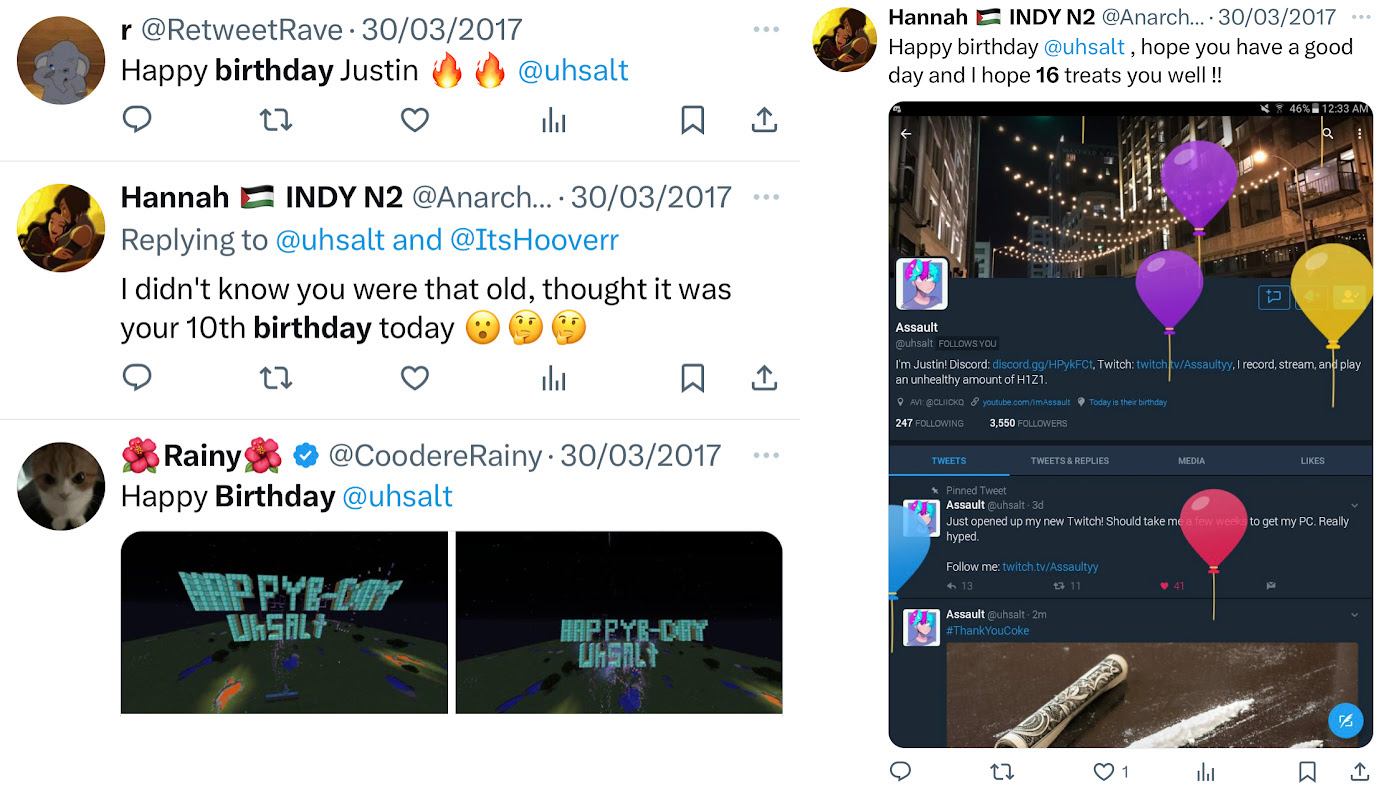The image size is (1386, 800).
Task: Bookmark Hannah's '16 treats you well' tweet
Action: click(1307, 772)
